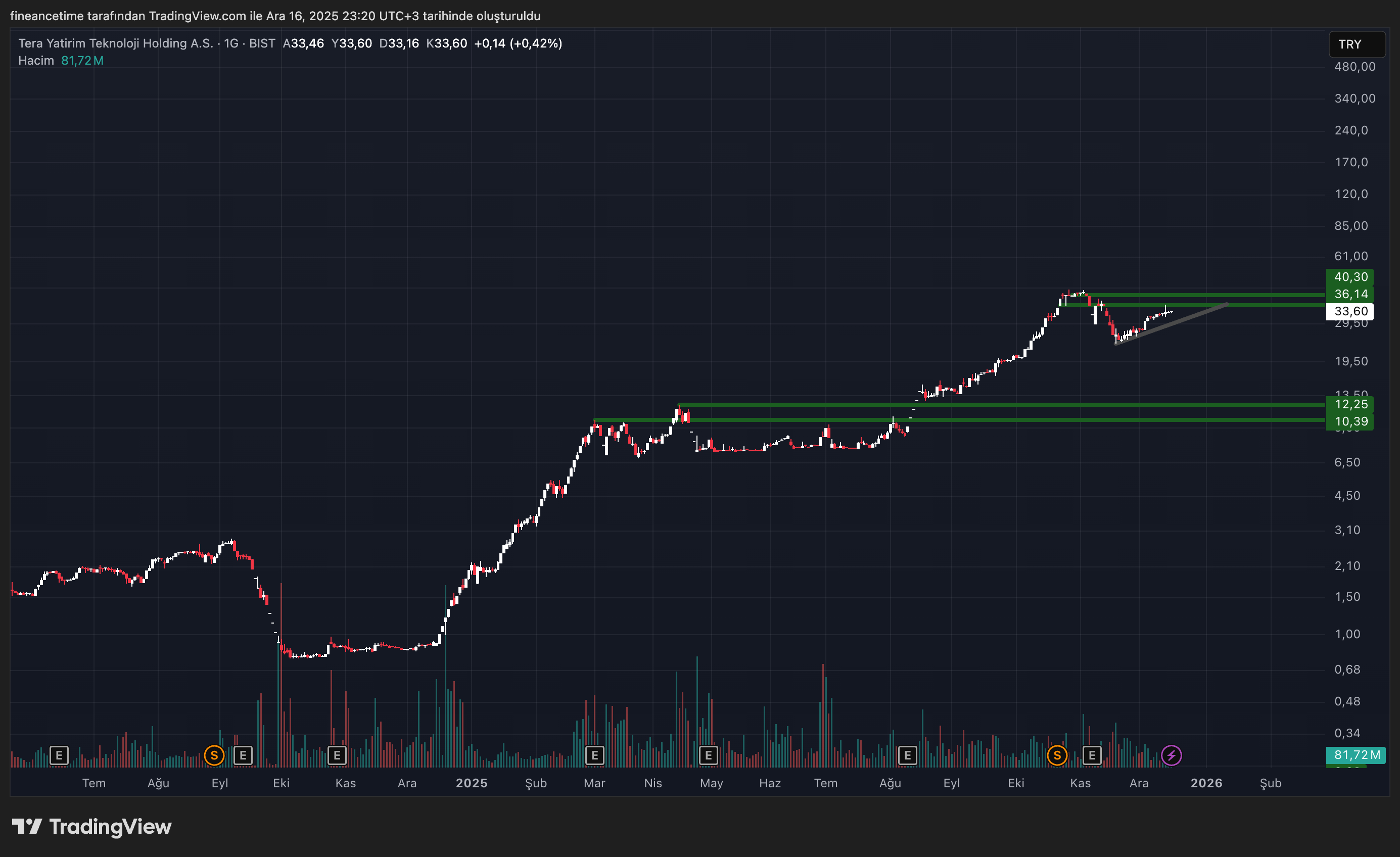The width and height of the screenshot is (1400, 857).
Task: Click the earnings "E" marker near Ekim 2024
Action: point(243,756)
